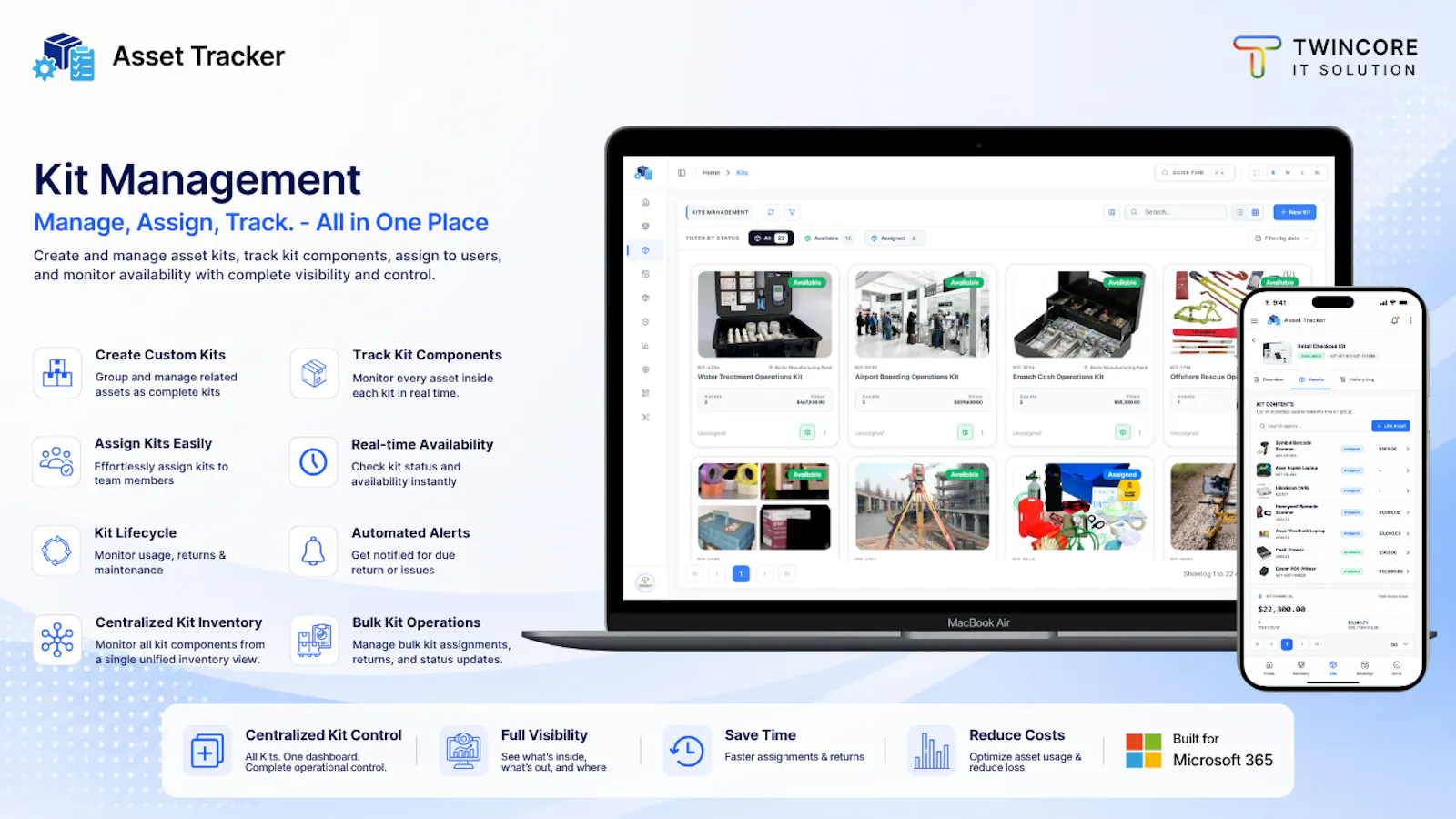Image resolution: width=1456 pixels, height=819 pixels.
Task: Tap the back arrow beside Retail Checkout Kit
Action: pos(1254,340)
